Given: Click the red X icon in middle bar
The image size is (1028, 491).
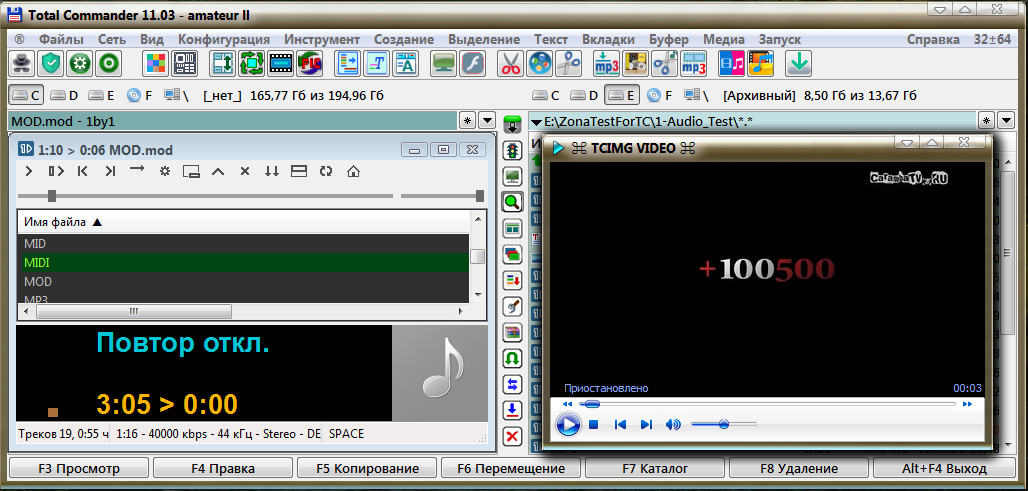Looking at the screenshot, I should click(512, 437).
